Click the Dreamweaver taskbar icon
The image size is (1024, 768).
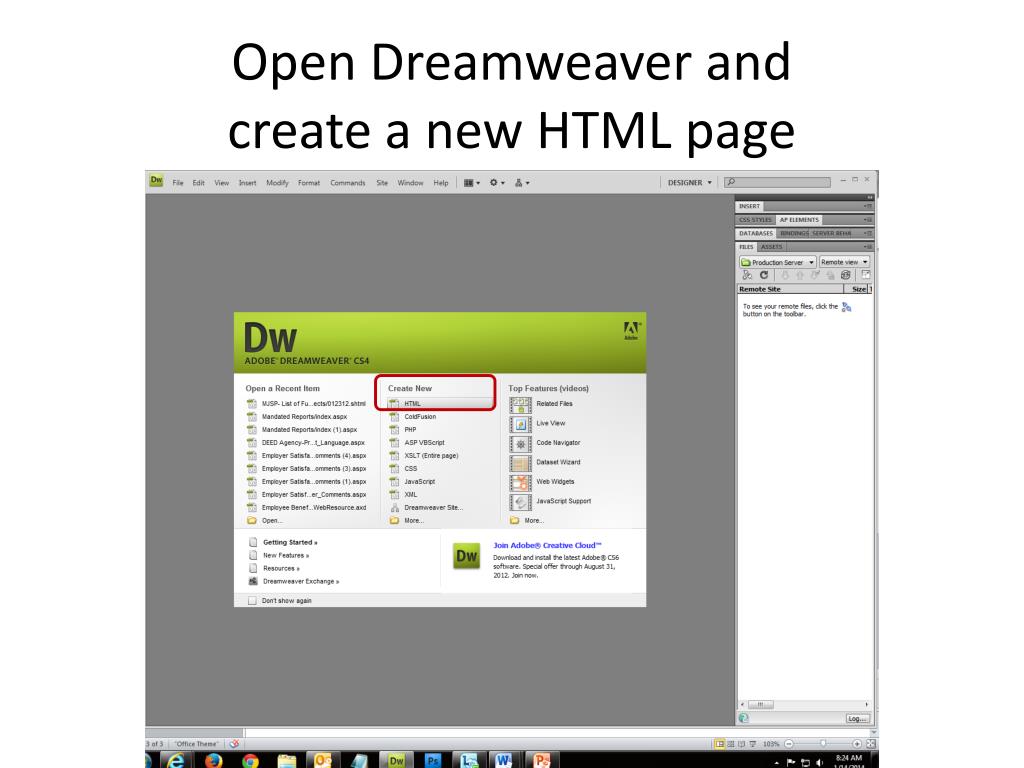pyautogui.click(x=396, y=761)
